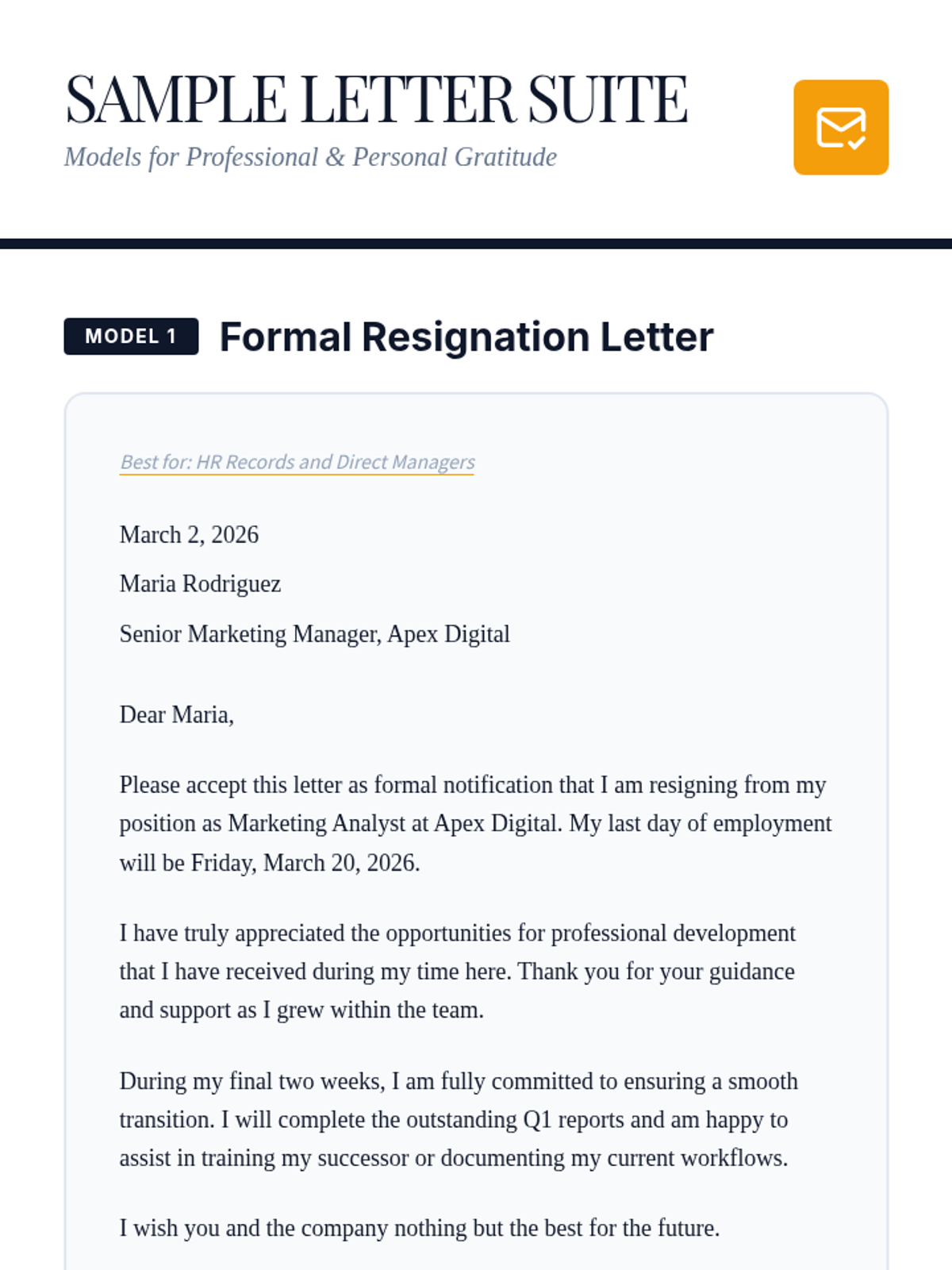
Task: Select the 'MODEL 1' badge
Action: point(131,337)
